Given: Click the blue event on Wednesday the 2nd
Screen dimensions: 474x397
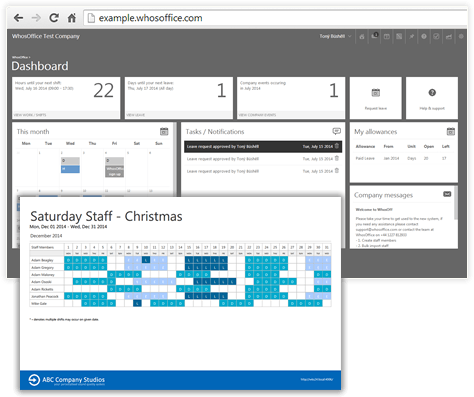Looking at the screenshot, I should click(x=70, y=169).
